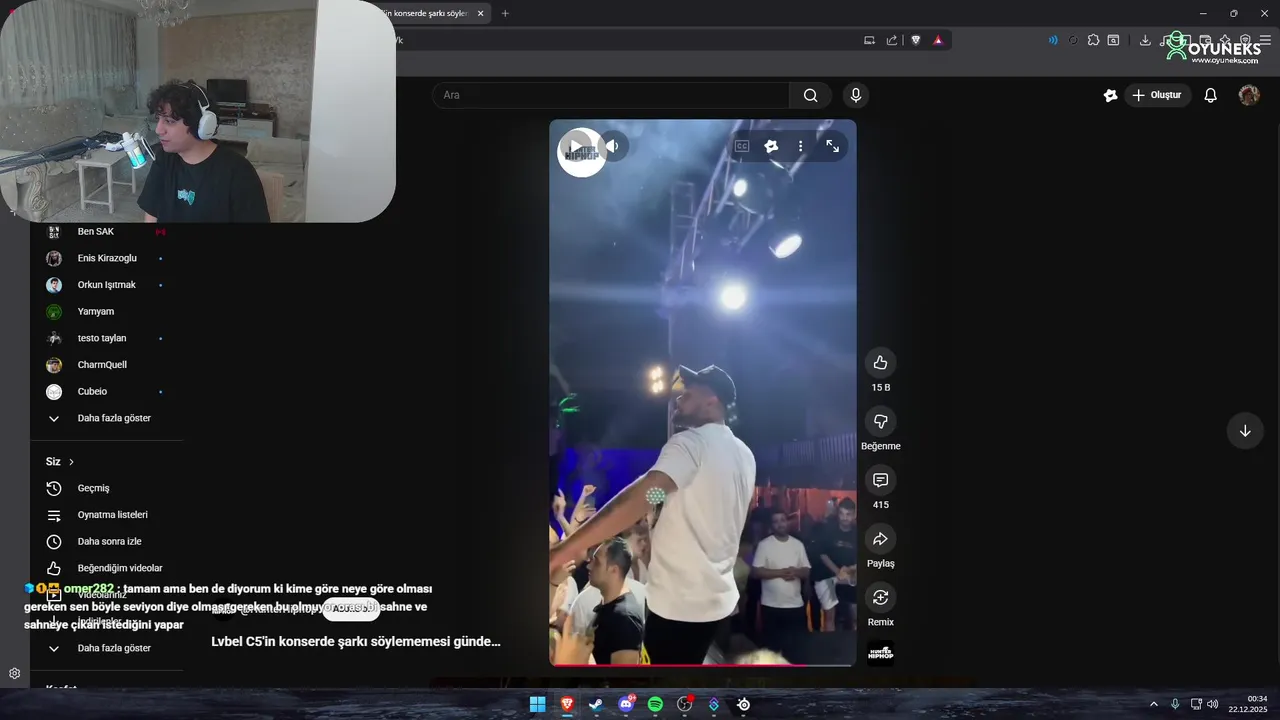
Task: Click the cast icon in address bar
Action: (x=869, y=40)
